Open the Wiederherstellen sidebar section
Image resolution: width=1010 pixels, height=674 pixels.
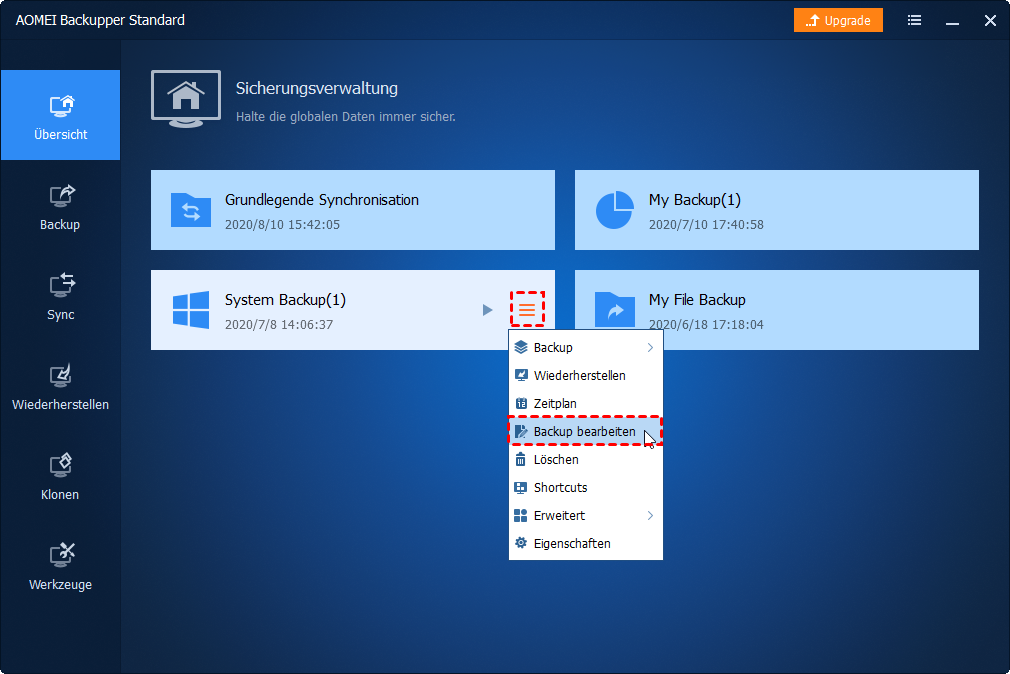tap(61, 387)
